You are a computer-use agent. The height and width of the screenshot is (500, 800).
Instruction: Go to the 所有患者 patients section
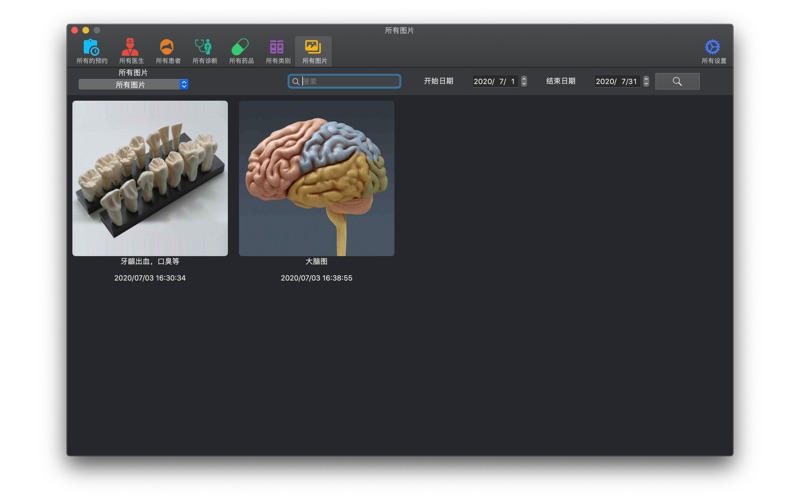pyautogui.click(x=167, y=50)
